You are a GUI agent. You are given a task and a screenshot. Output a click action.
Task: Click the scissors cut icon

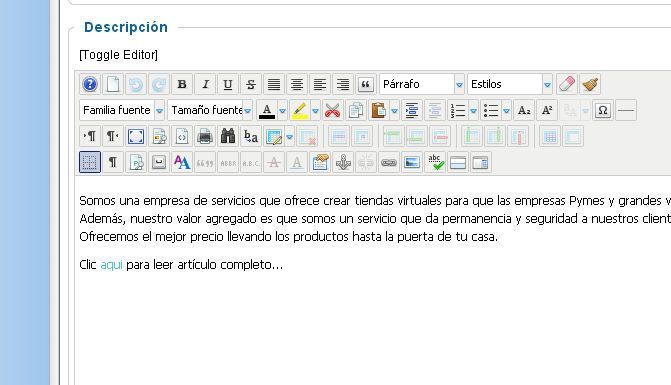[333, 110]
